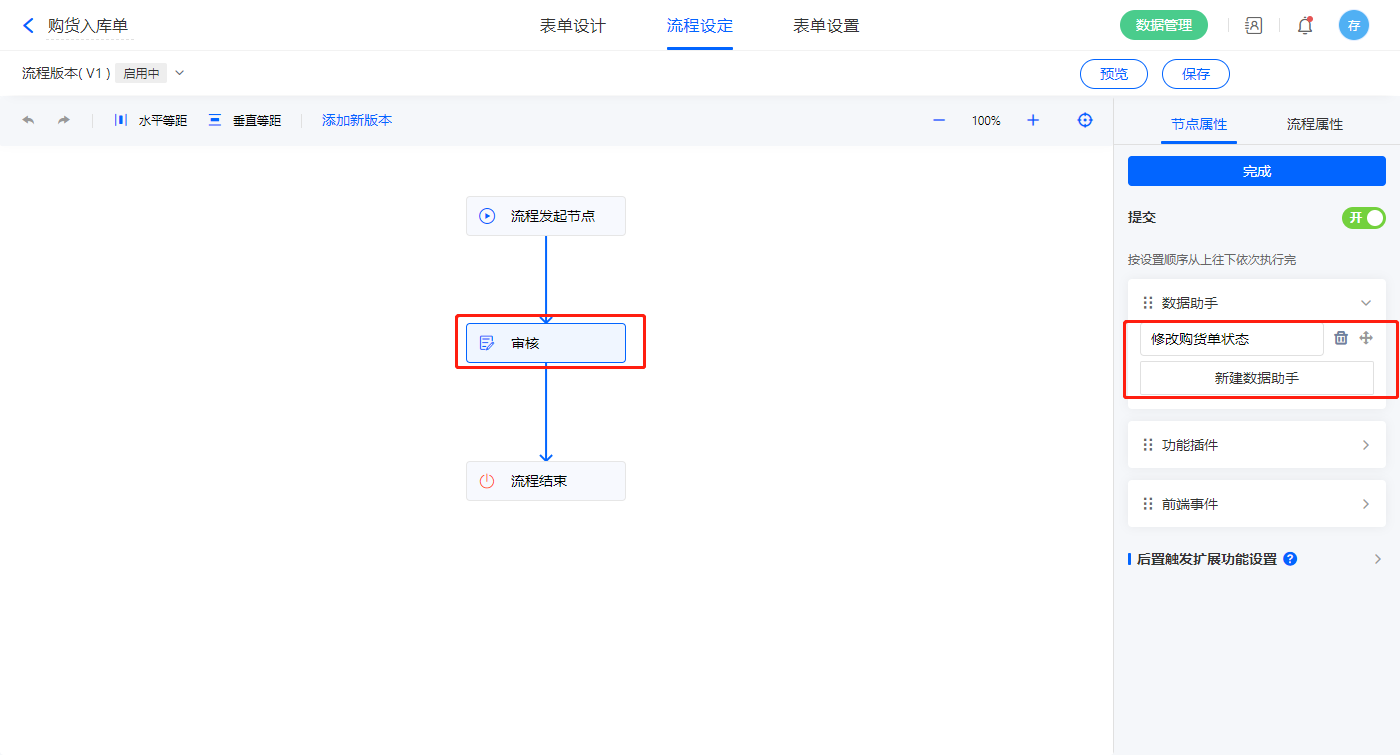Click the help icon next to 后置触发扩展功能设置
The width and height of the screenshot is (1400, 755).
pos(1290,559)
